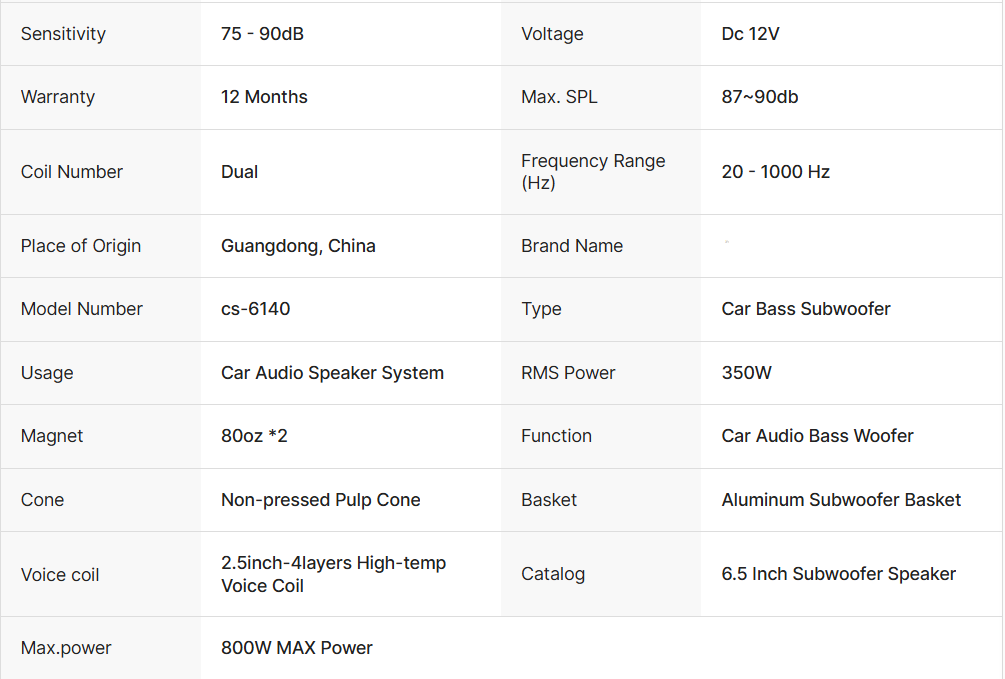Select the 75 - 90dB sensitivity value

click(262, 34)
